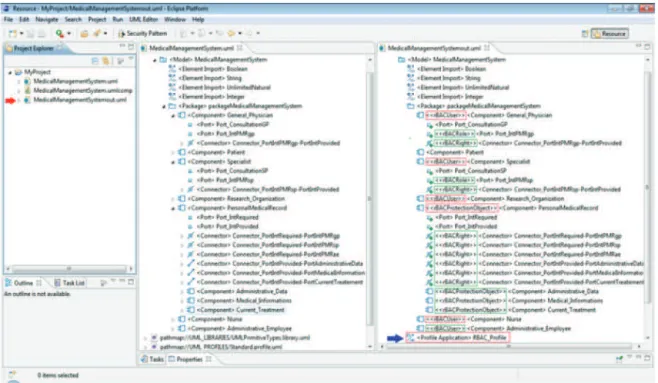Click the Open Perspective icon beside Resource
Image resolution: width=658 pixels, height=383 pixels.
pyautogui.click(x=585, y=34)
